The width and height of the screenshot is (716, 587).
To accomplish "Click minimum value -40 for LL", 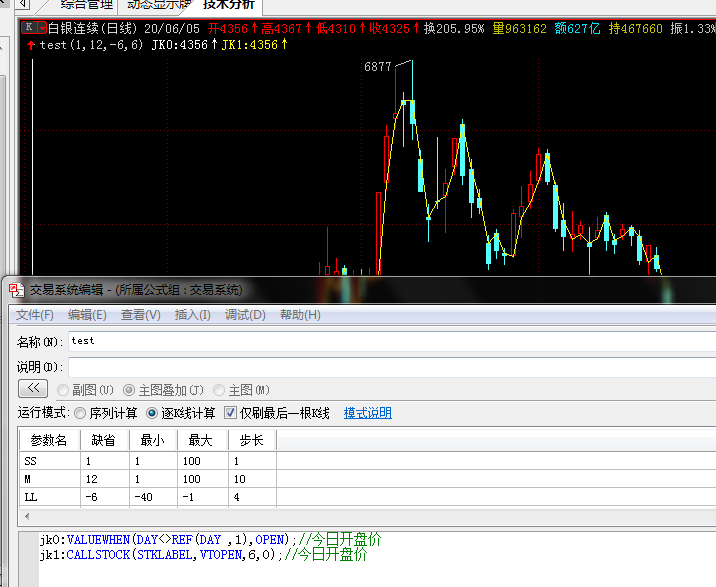I will (153, 497).
